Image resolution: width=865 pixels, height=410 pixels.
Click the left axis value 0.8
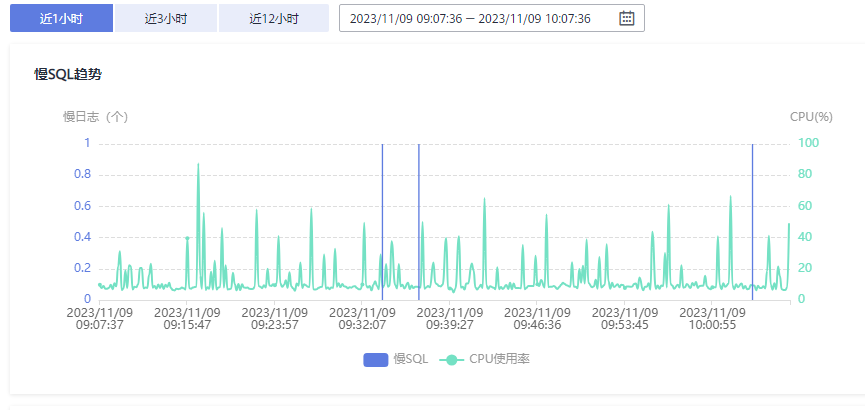pos(82,175)
